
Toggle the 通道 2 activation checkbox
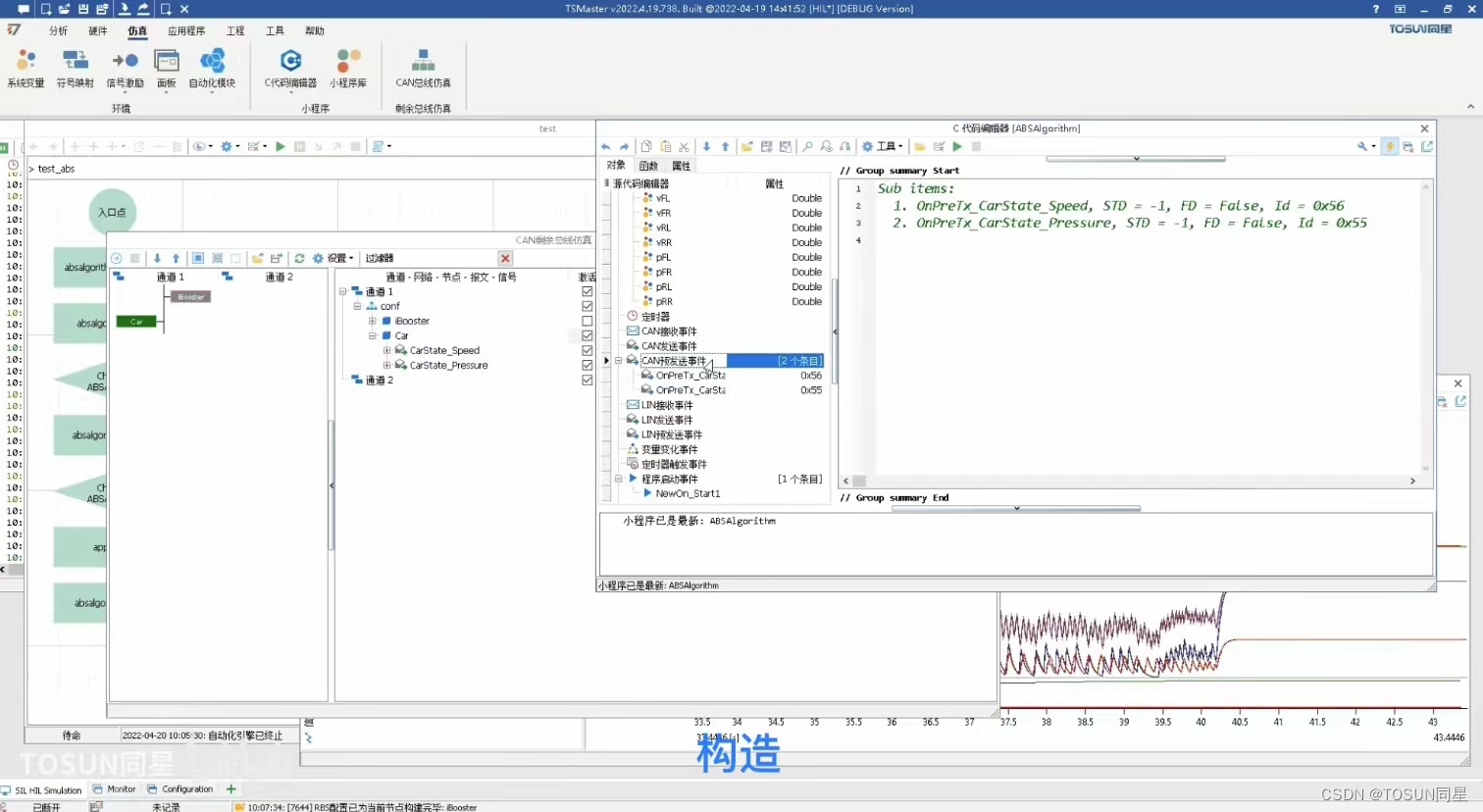click(x=587, y=380)
